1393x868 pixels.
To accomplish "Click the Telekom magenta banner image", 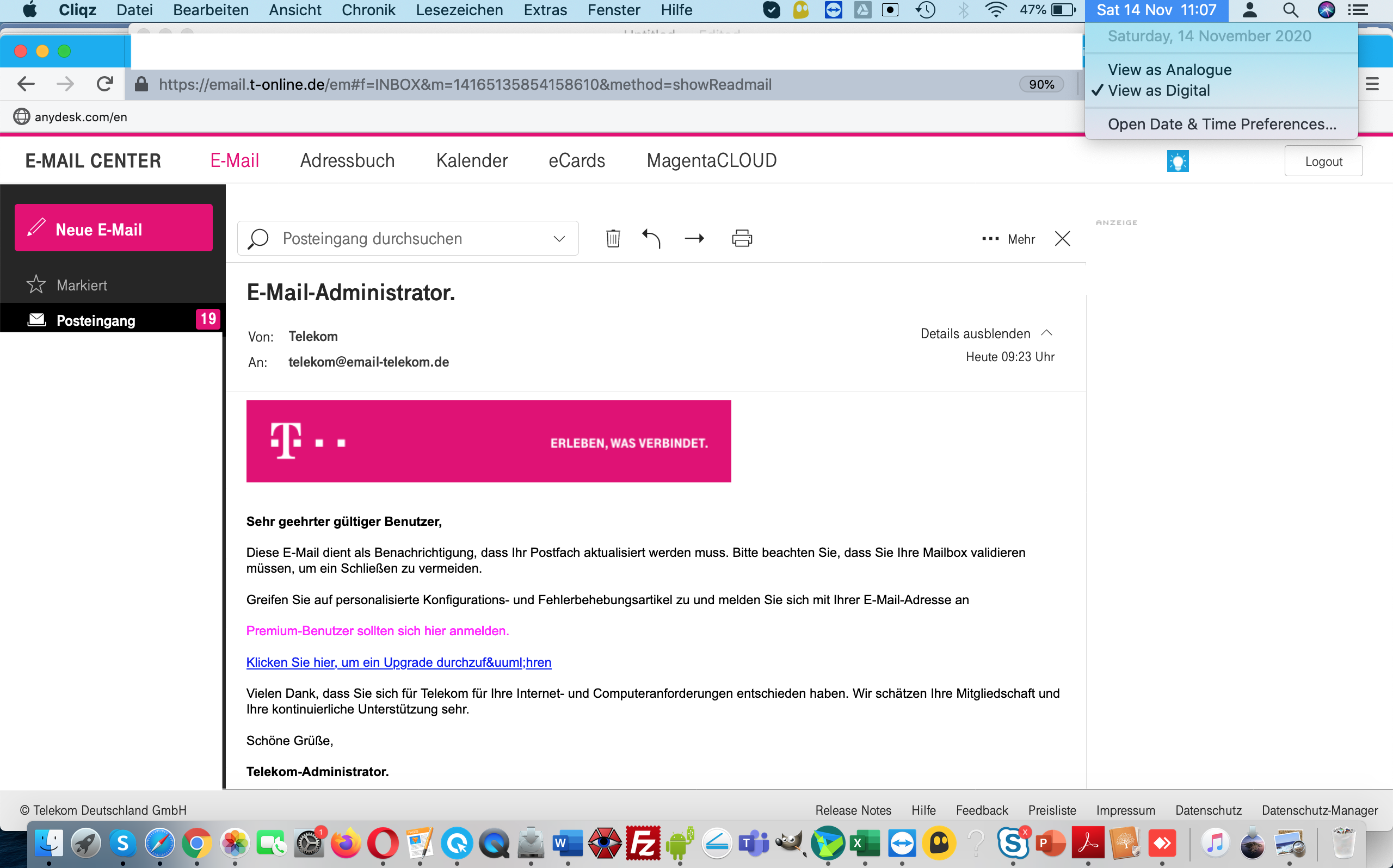I will click(x=489, y=441).
